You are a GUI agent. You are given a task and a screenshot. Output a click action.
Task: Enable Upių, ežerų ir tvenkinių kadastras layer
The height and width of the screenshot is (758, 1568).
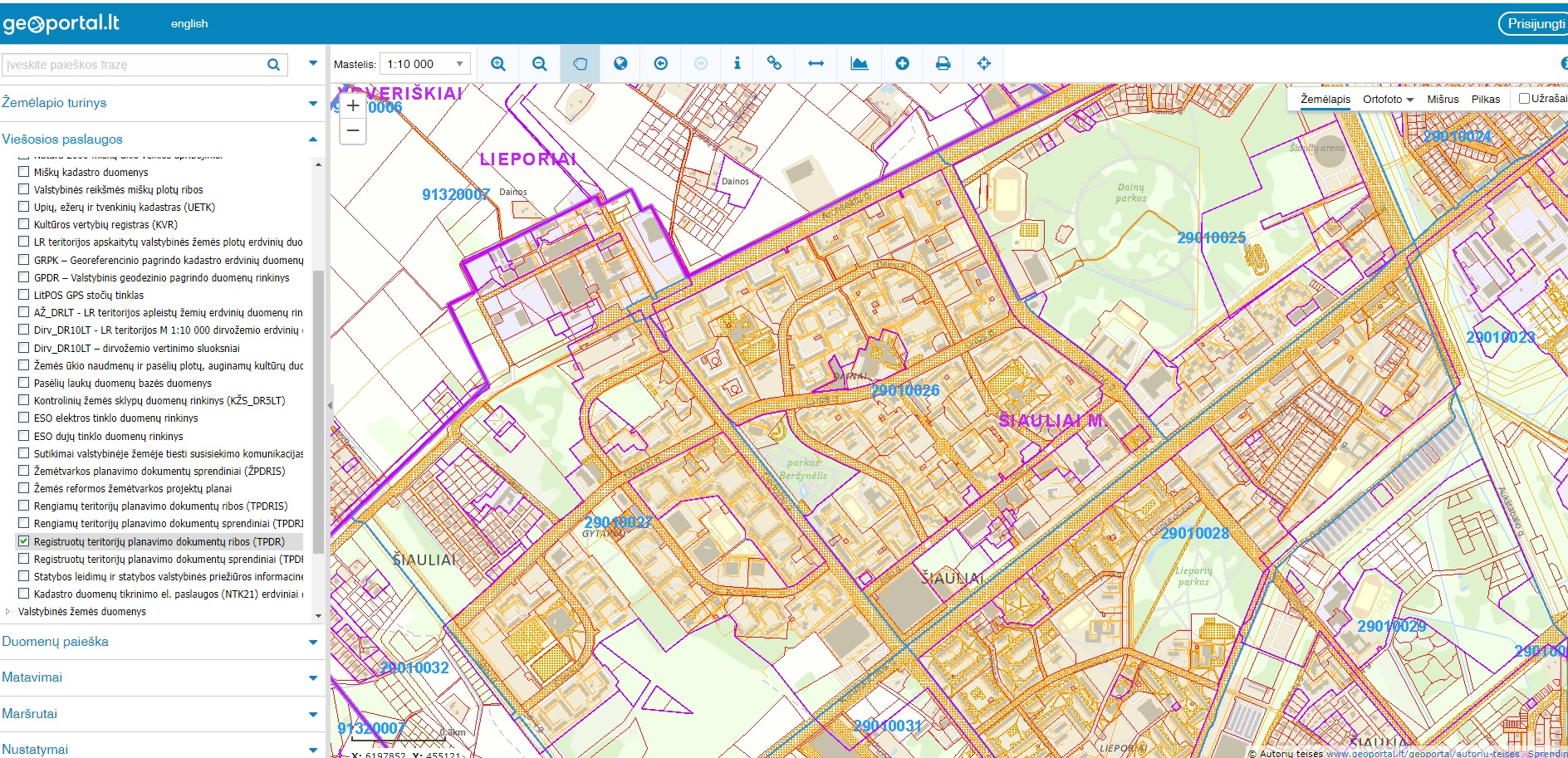23,207
